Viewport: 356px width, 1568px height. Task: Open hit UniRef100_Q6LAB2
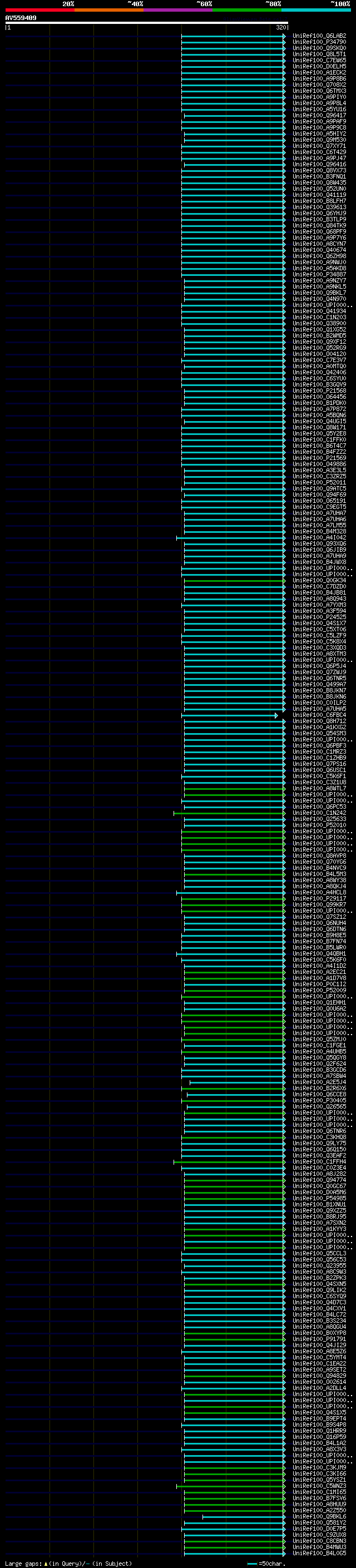[x=319, y=36]
